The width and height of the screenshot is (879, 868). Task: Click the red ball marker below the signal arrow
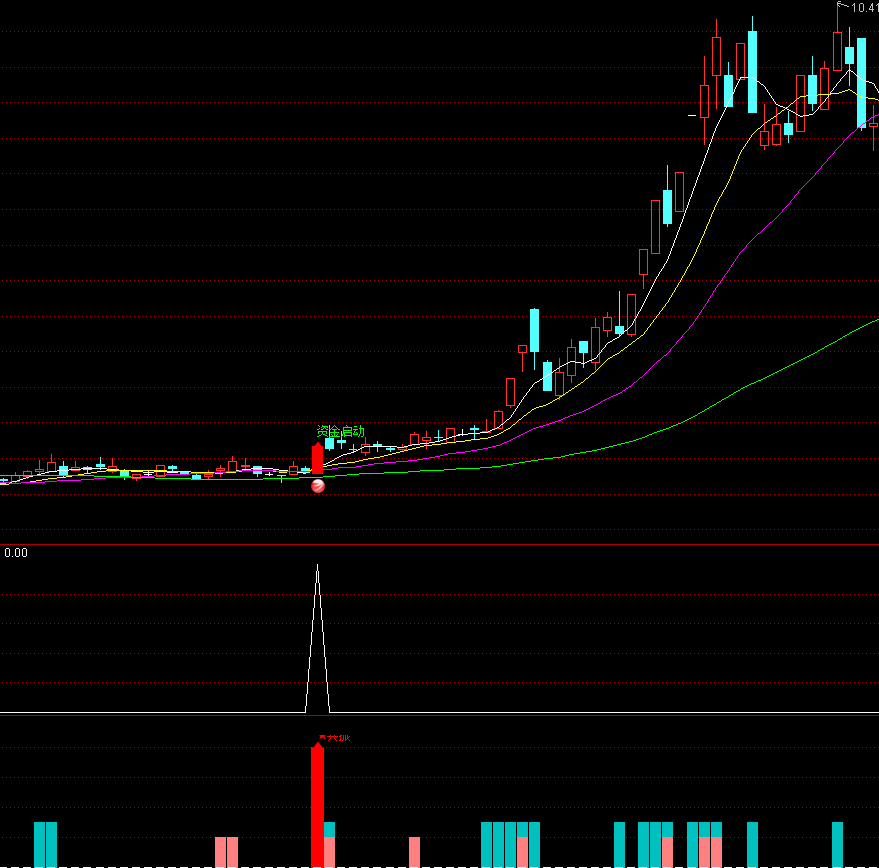pos(318,486)
